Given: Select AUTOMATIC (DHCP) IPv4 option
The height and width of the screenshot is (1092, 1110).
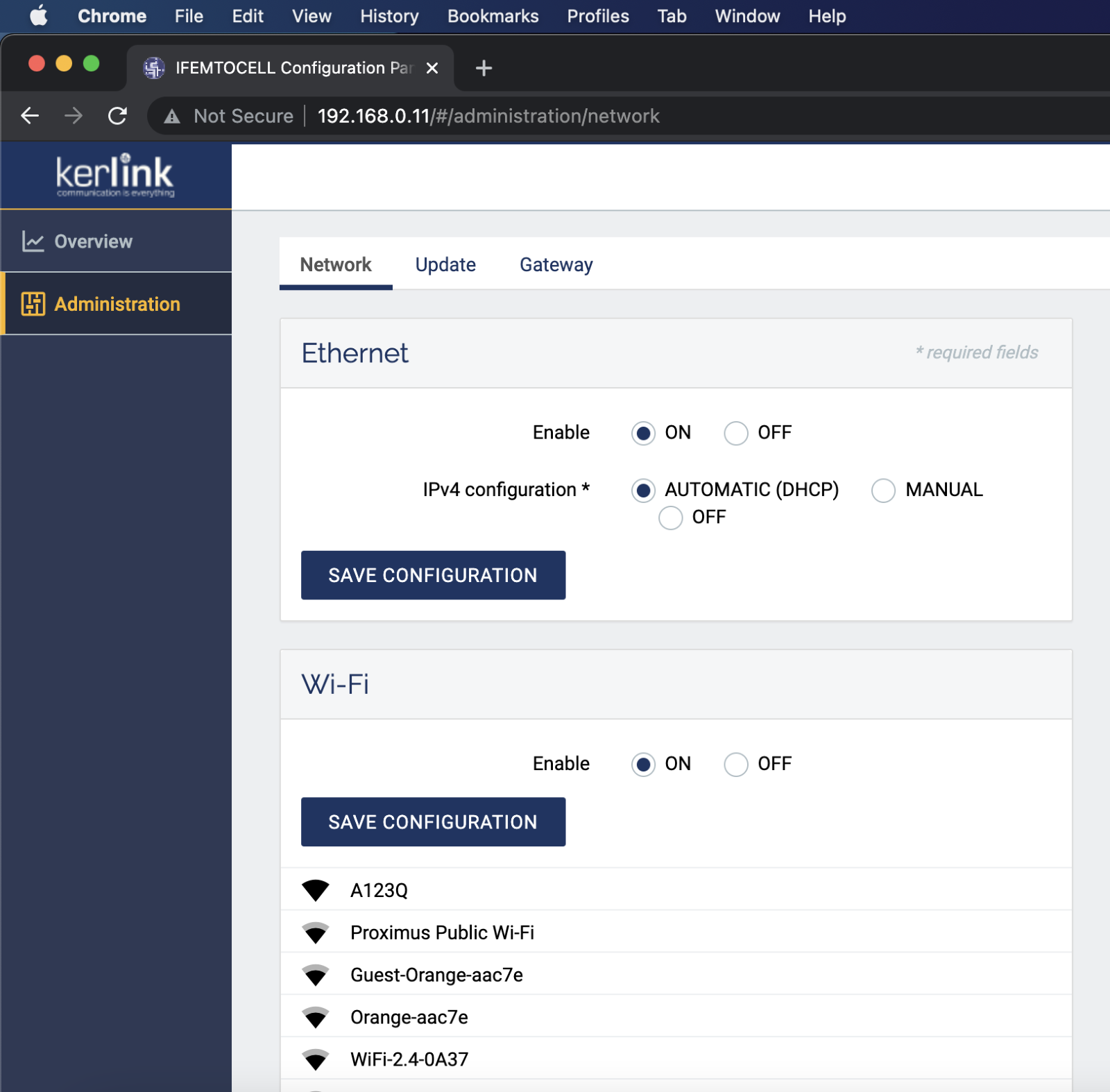Looking at the screenshot, I should click(643, 490).
